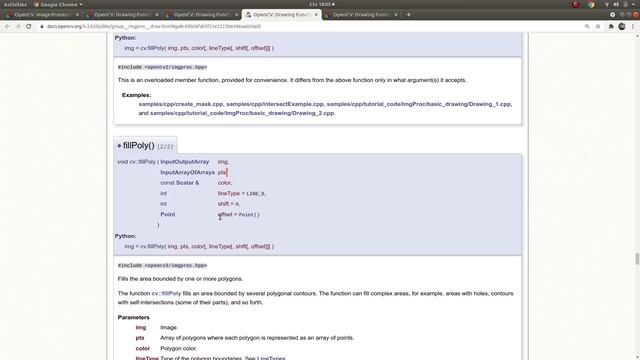Open the clock and calendar in top bar
Image resolution: width=640 pixels, height=360 pixels.
click(x=322, y=4)
